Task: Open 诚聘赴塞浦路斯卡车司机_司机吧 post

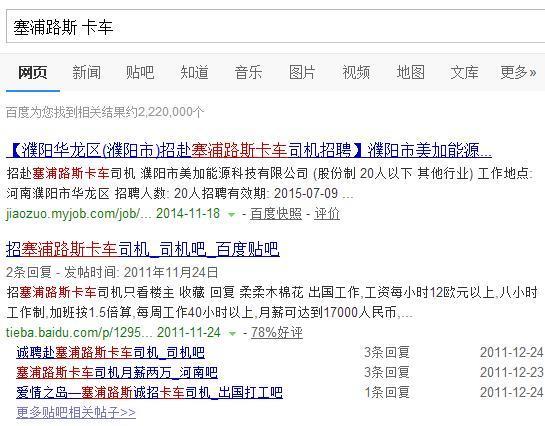Action: (110, 353)
